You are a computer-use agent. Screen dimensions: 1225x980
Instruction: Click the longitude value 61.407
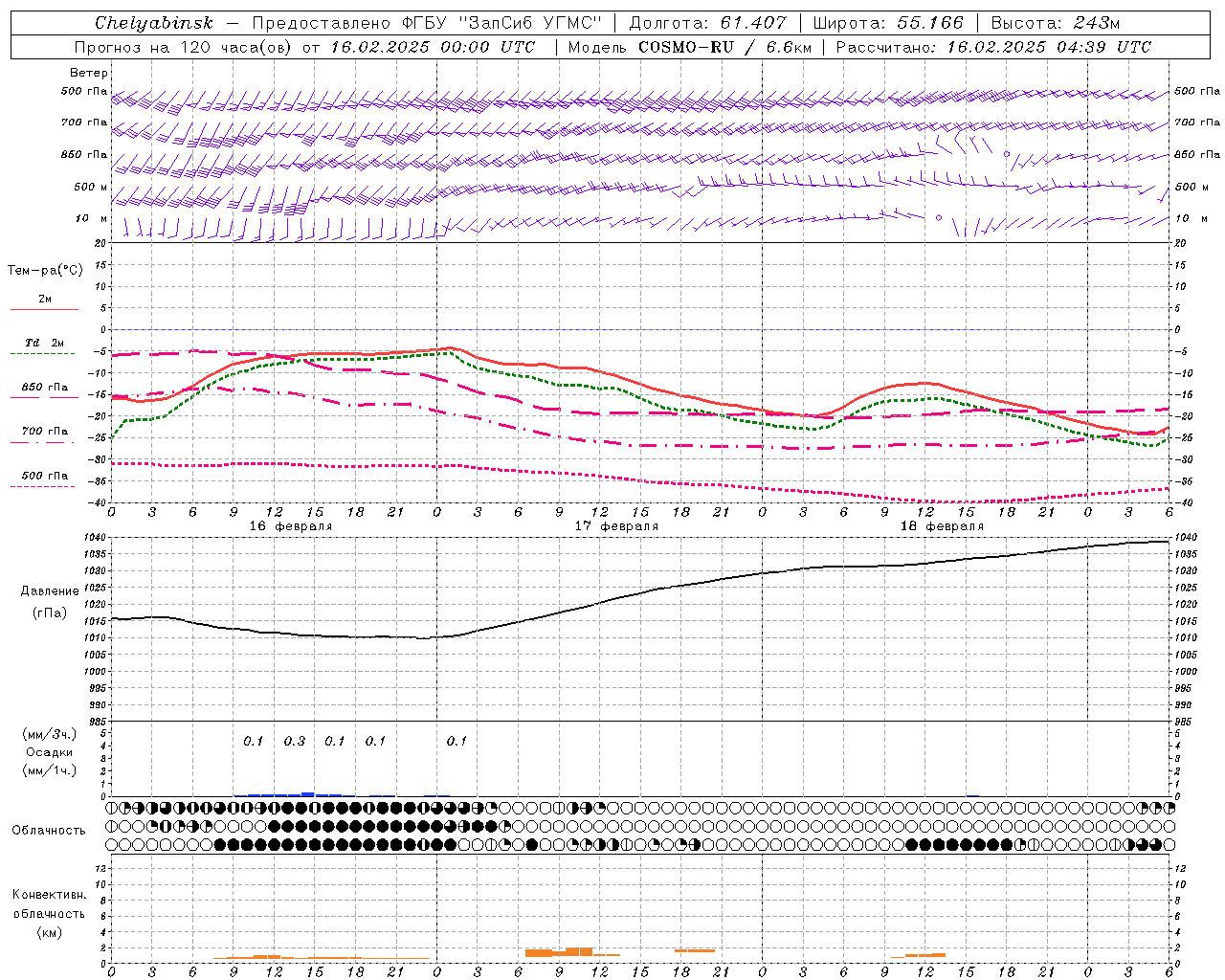[753, 23]
